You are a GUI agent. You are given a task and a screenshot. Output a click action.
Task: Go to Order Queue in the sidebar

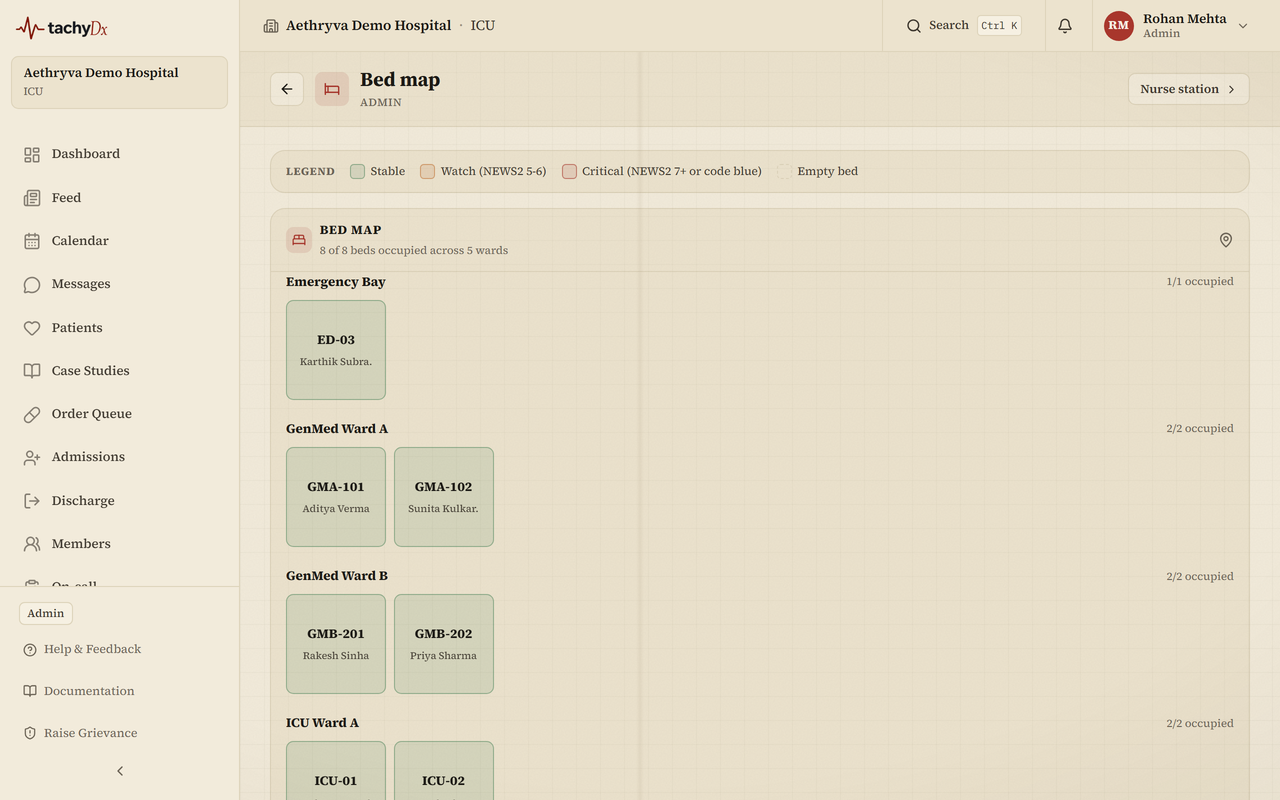[119, 414]
